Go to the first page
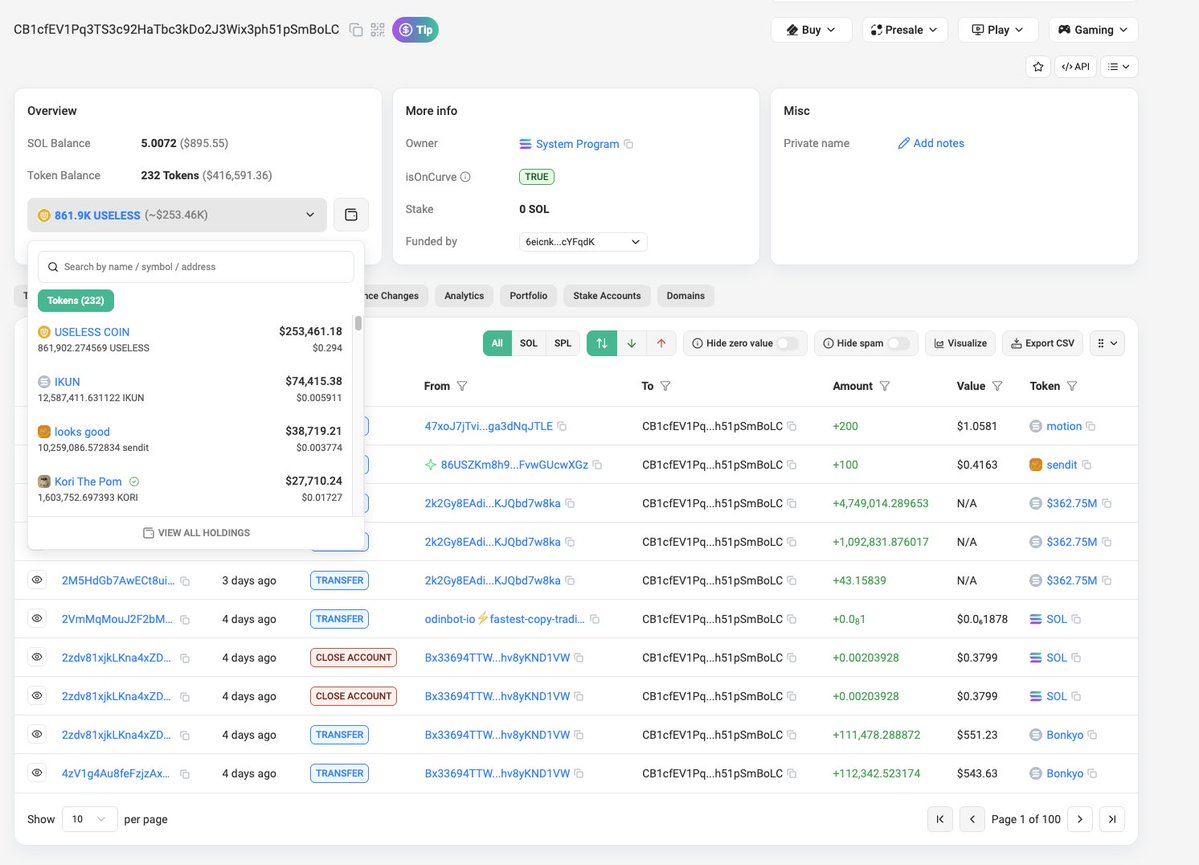The width and height of the screenshot is (1199, 865). click(940, 819)
